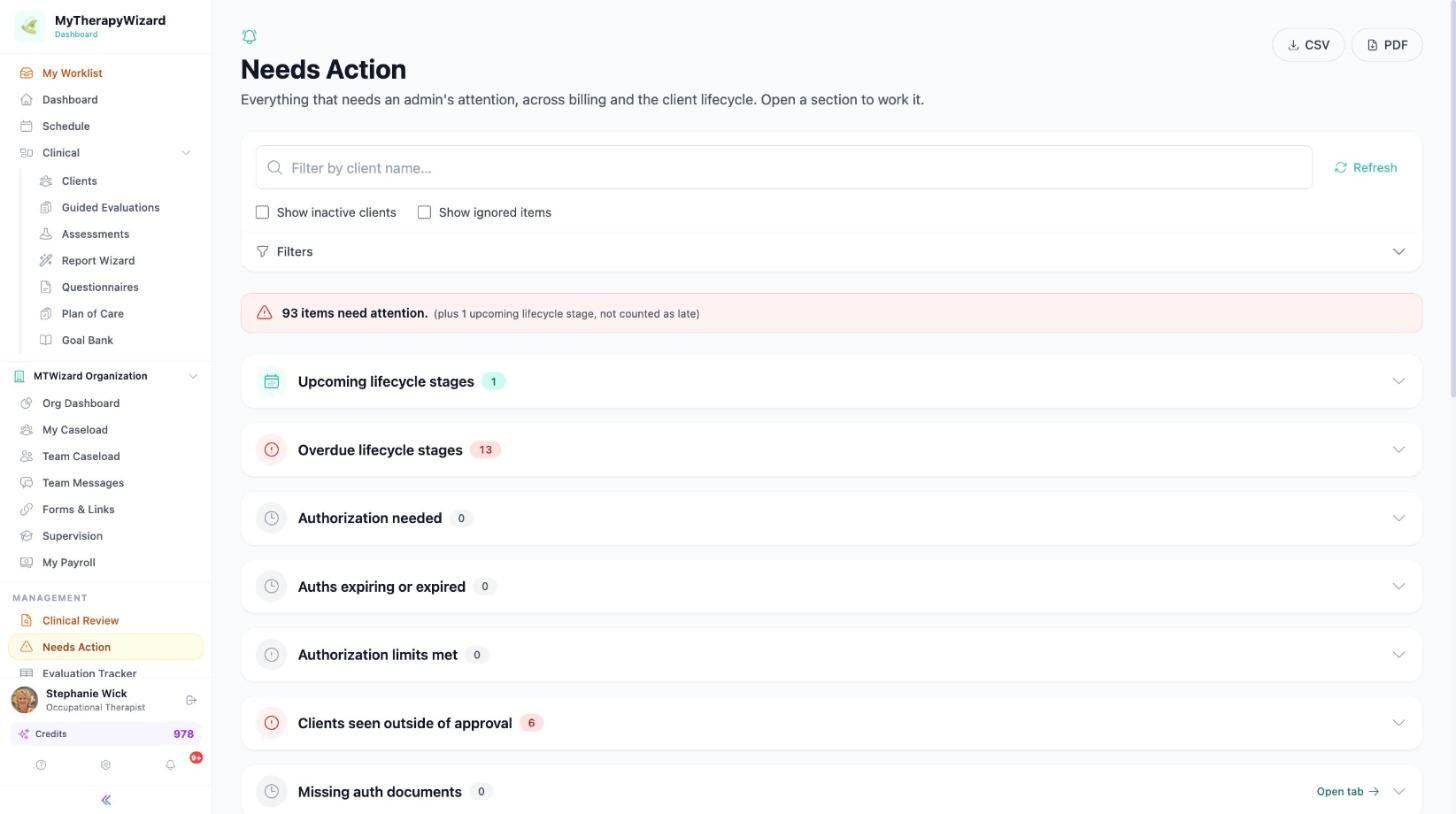Open notifications bell in the sidebar footer

(x=170, y=765)
